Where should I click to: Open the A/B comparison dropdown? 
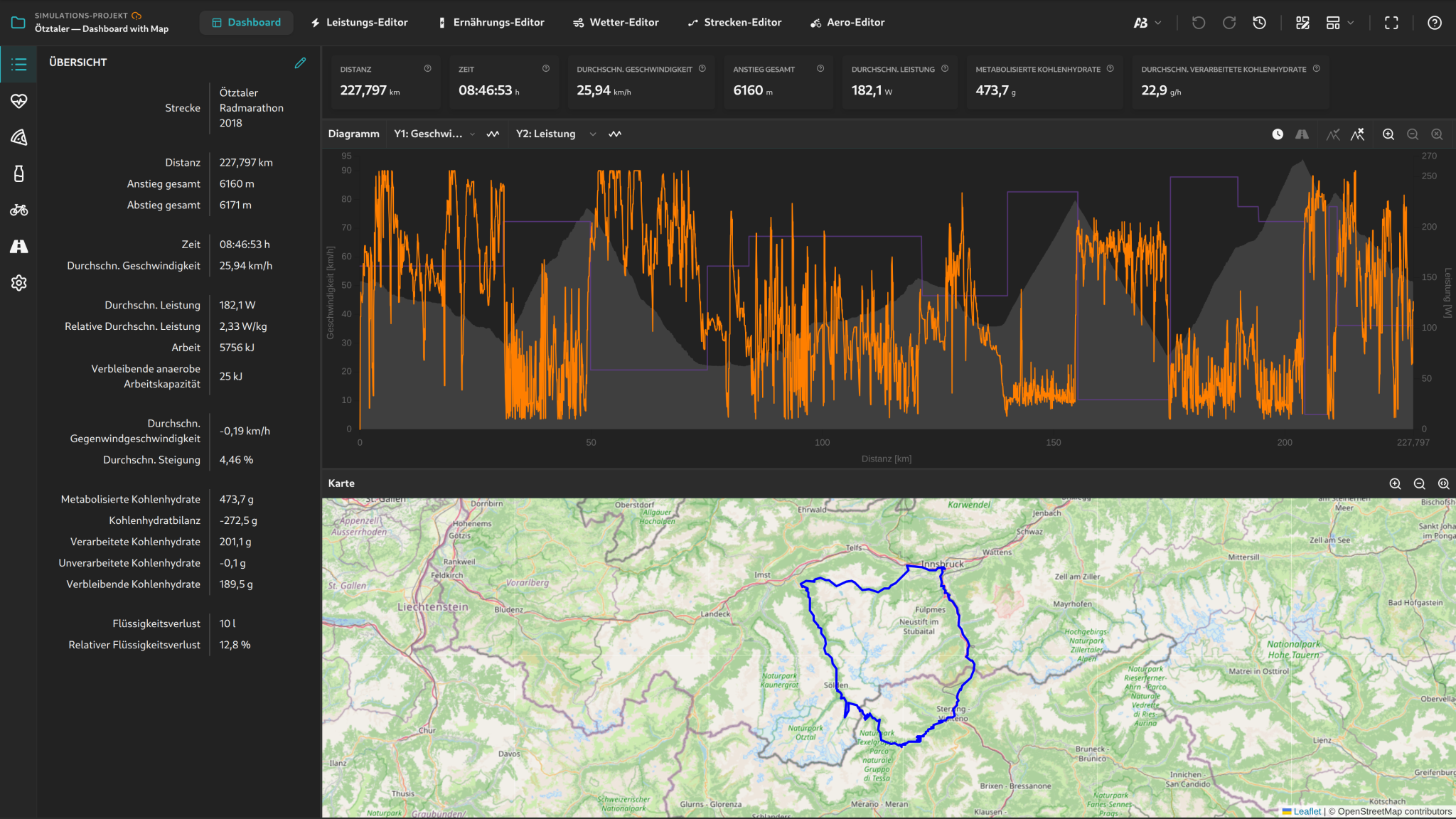pyautogui.click(x=1147, y=23)
